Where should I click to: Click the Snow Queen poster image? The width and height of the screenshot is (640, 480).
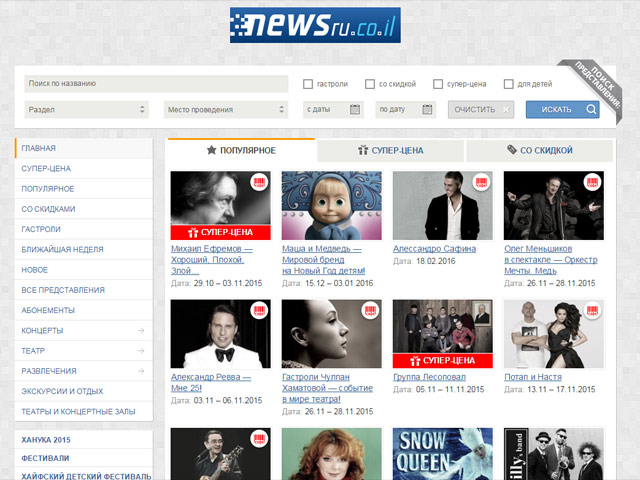pyautogui.click(x=442, y=454)
